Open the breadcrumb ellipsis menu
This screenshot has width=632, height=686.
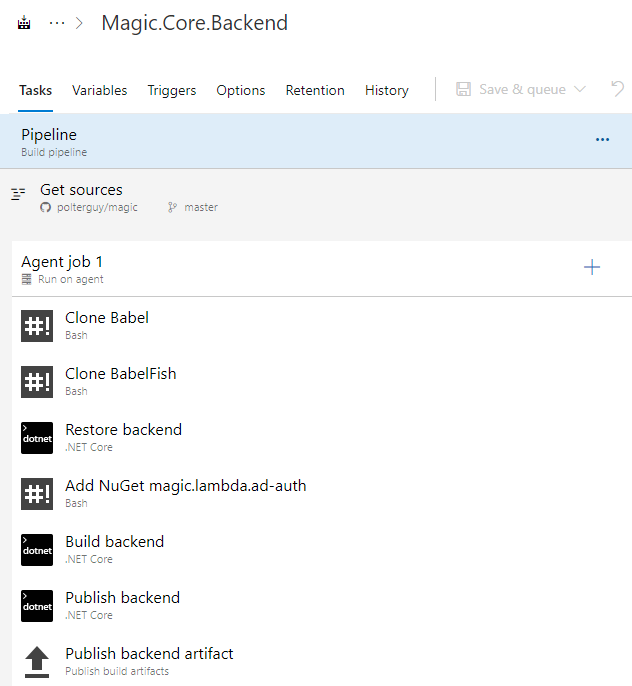tap(57, 23)
